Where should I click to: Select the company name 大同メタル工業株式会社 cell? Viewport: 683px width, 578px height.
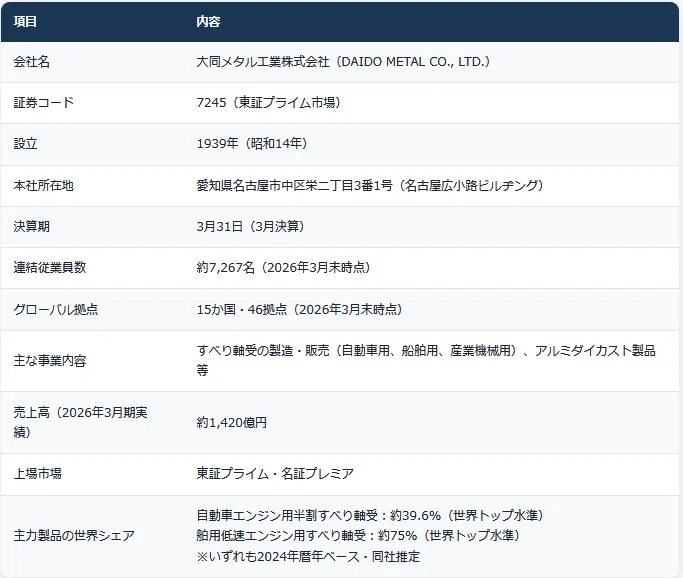(343, 62)
